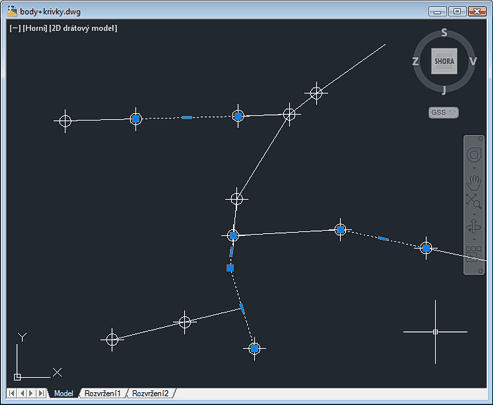Select the Pan hand tool
493x405 pixels.
(474, 182)
